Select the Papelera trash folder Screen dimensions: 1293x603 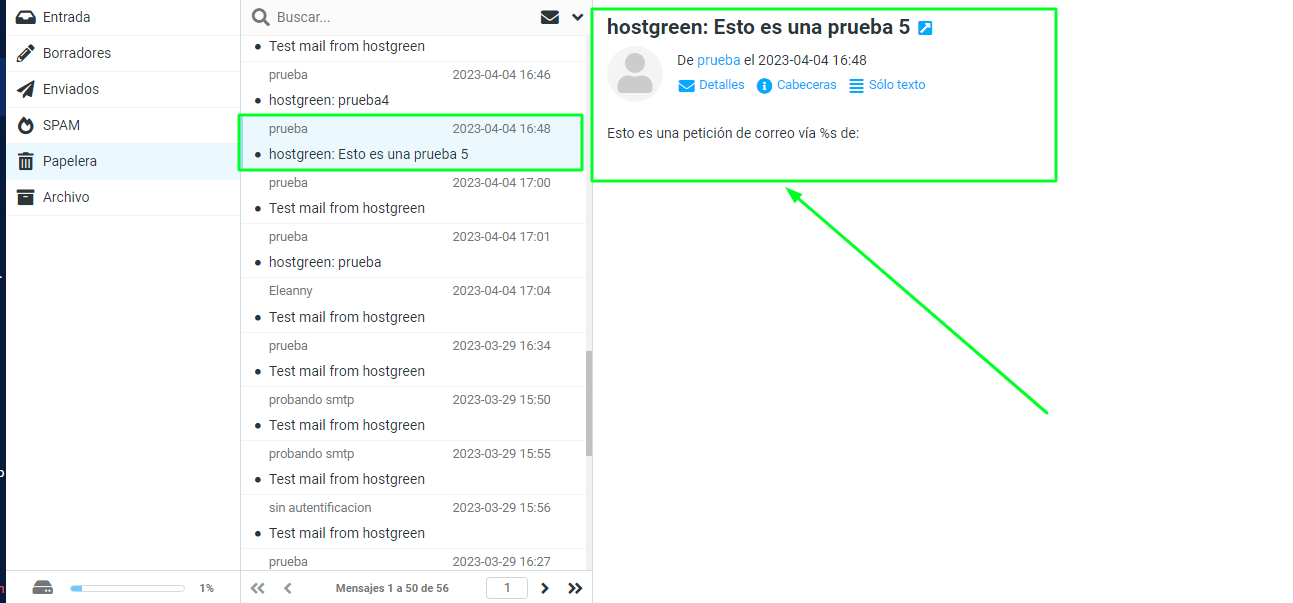69,161
